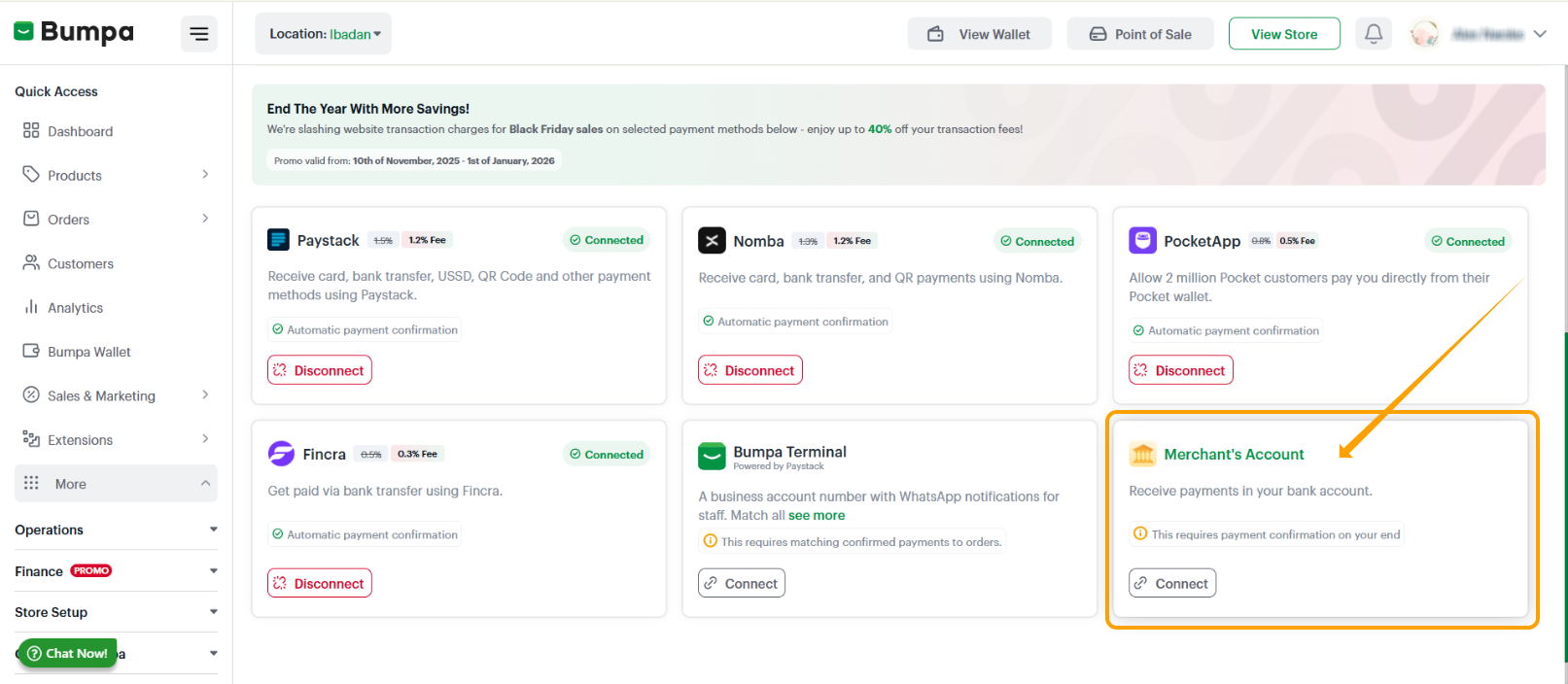Click the Analytics bar chart icon
The height and width of the screenshot is (684, 1568).
coord(31,307)
